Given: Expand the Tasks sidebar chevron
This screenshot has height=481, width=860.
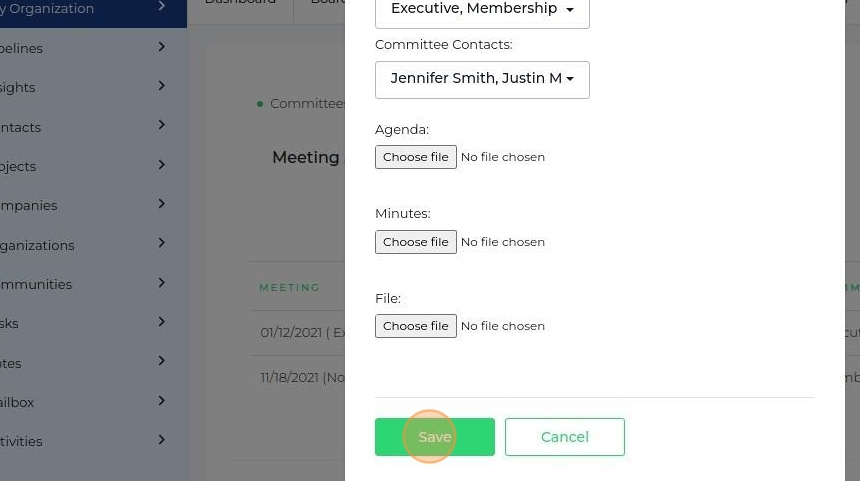Looking at the screenshot, I should (162, 322).
